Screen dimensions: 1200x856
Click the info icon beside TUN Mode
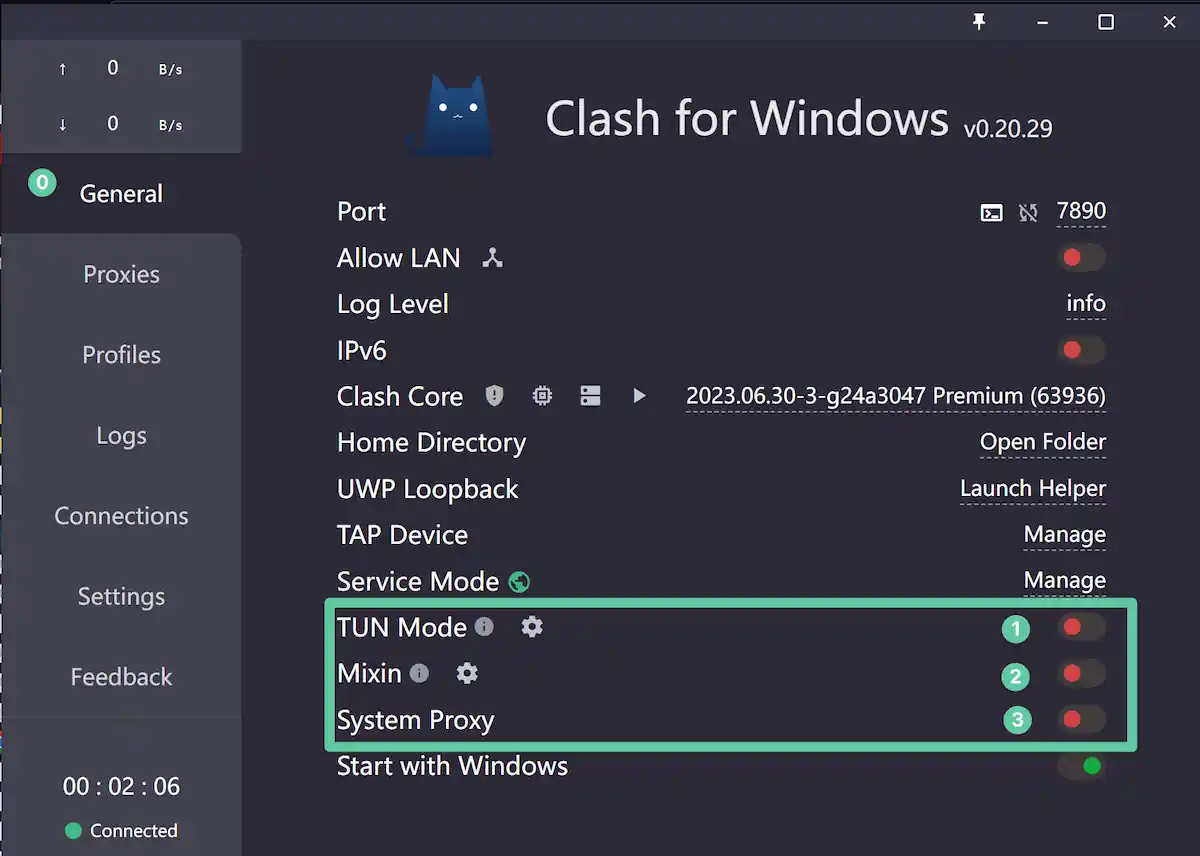pos(484,627)
